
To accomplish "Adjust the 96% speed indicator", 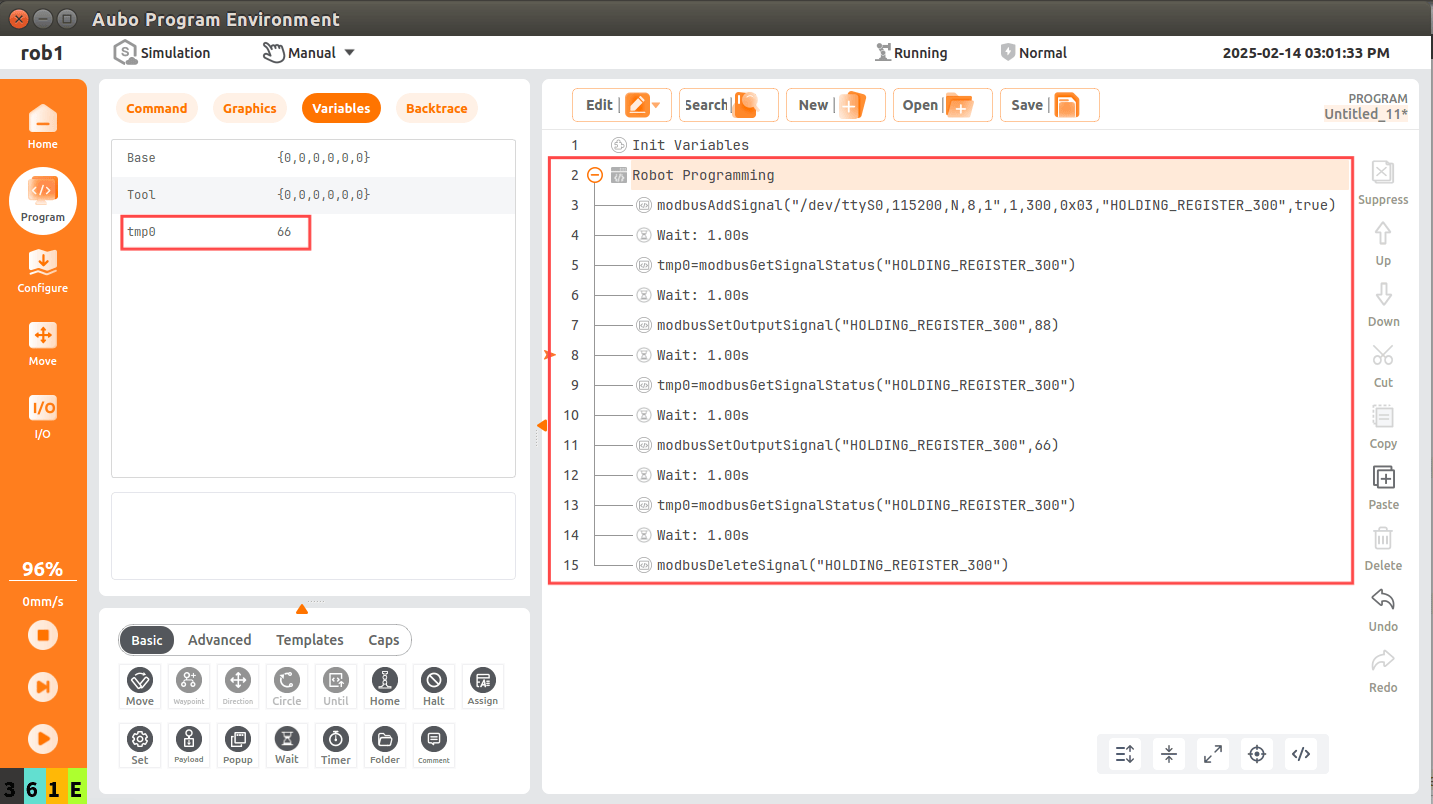I will [x=43, y=569].
